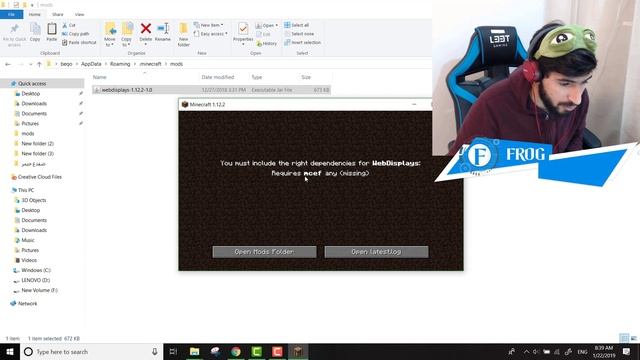This screenshot has width=640, height=360.
Task: Open Task View on taskbar
Action: [173, 352]
